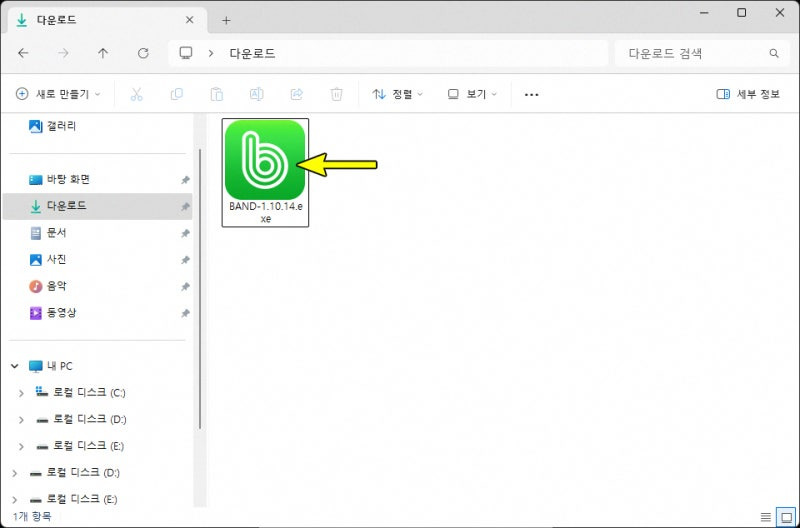Collapse the 내 PC tree node
Image resolution: width=800 pixels, height=528 pixels.
pyautogui.click(x=15, y=366)
